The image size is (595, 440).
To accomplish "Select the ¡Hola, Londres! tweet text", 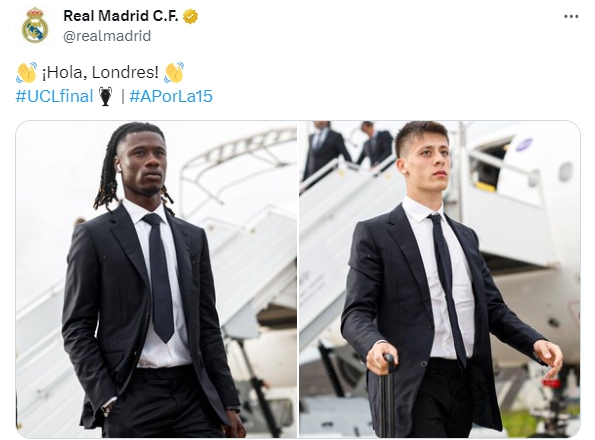I will tap(100, 72).
